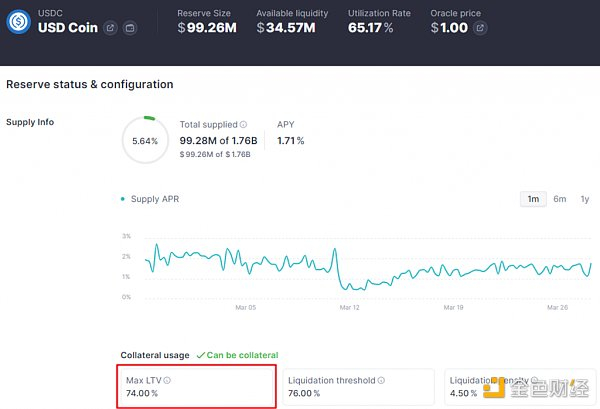This screenshot has width=600, height=409.
Task: Click the Mar 12 dip on chart
Action: (354, 288)
